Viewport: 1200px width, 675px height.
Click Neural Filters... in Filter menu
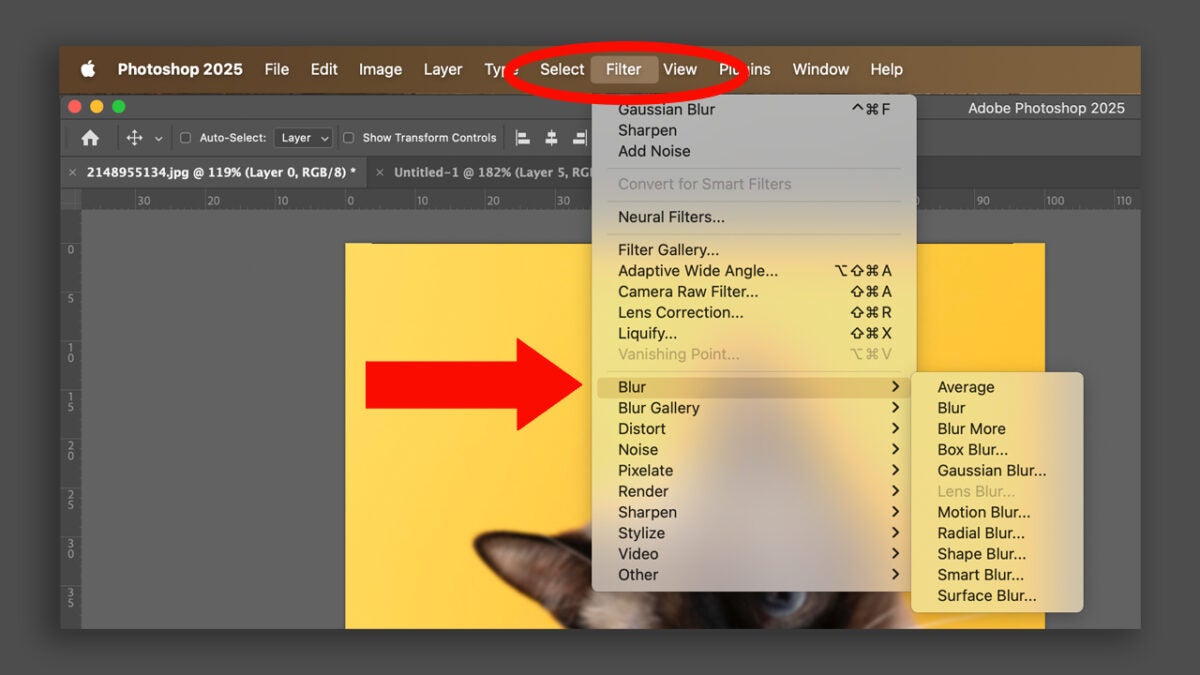[671, 217]
